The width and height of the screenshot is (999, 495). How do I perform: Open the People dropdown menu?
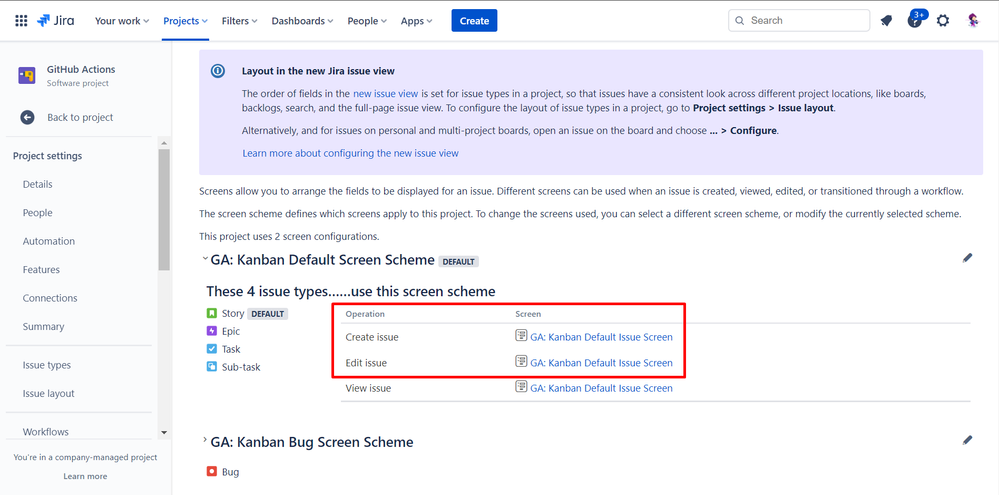(x=367, y=21)
